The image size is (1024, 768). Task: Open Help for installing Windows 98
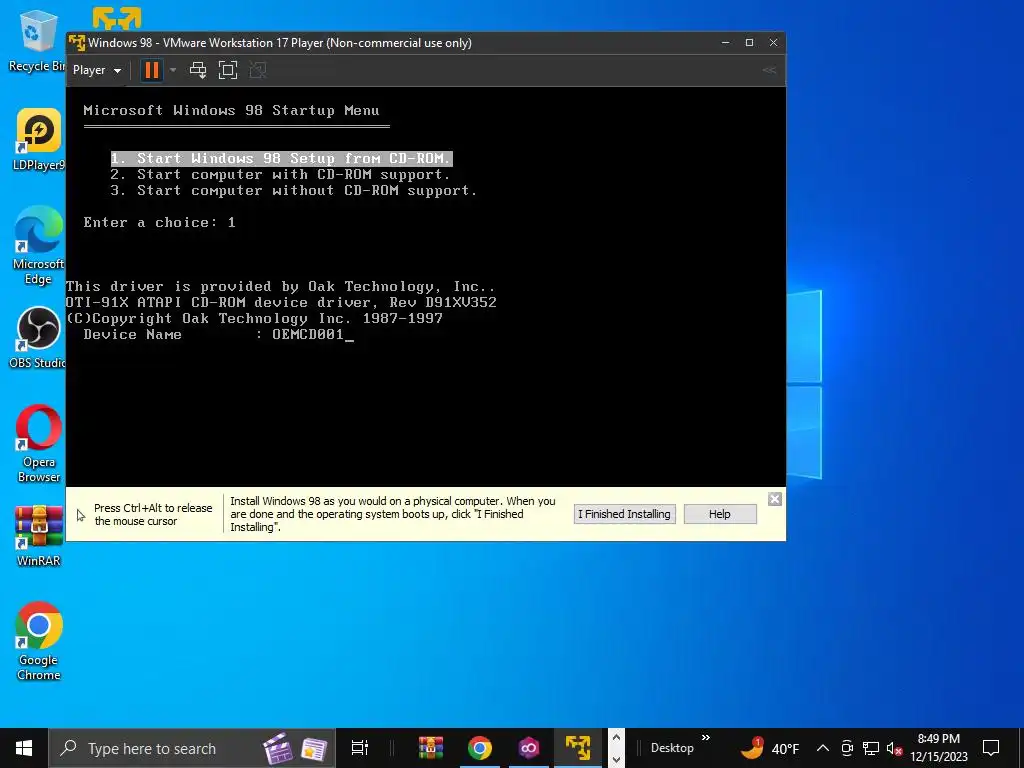(720, 514)
